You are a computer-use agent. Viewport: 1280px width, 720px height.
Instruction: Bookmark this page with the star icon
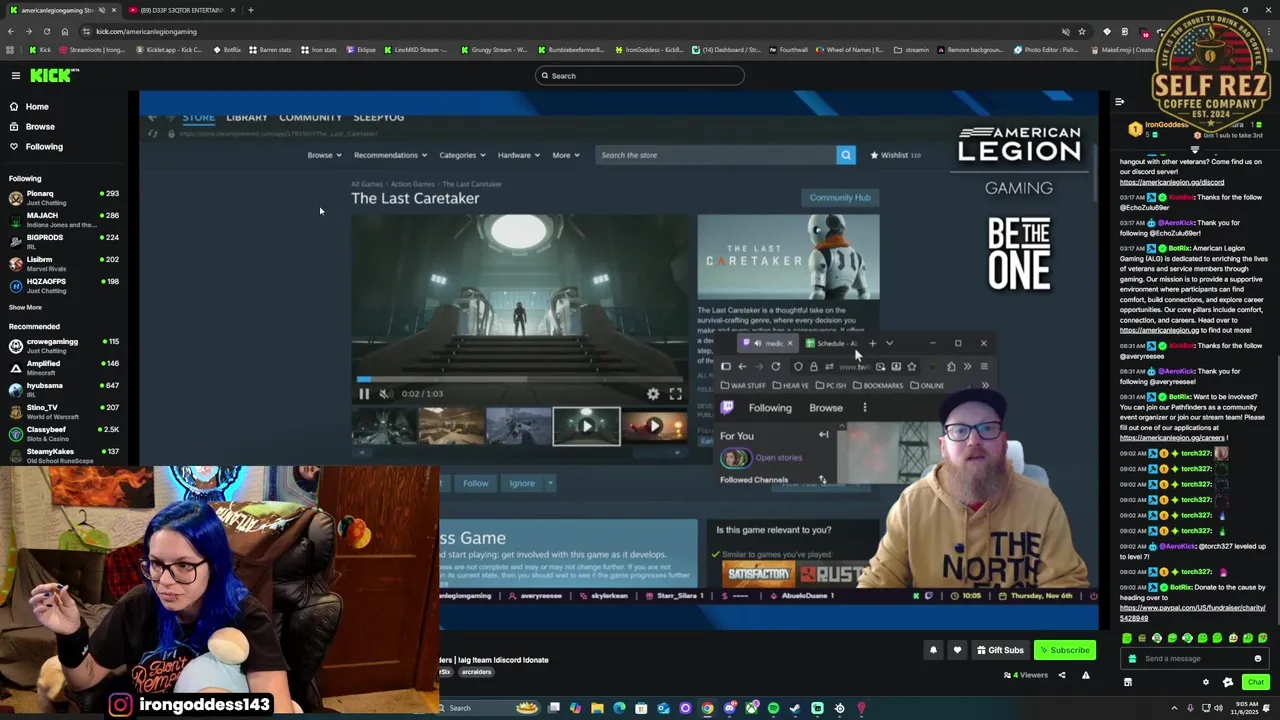(1081, 31)
